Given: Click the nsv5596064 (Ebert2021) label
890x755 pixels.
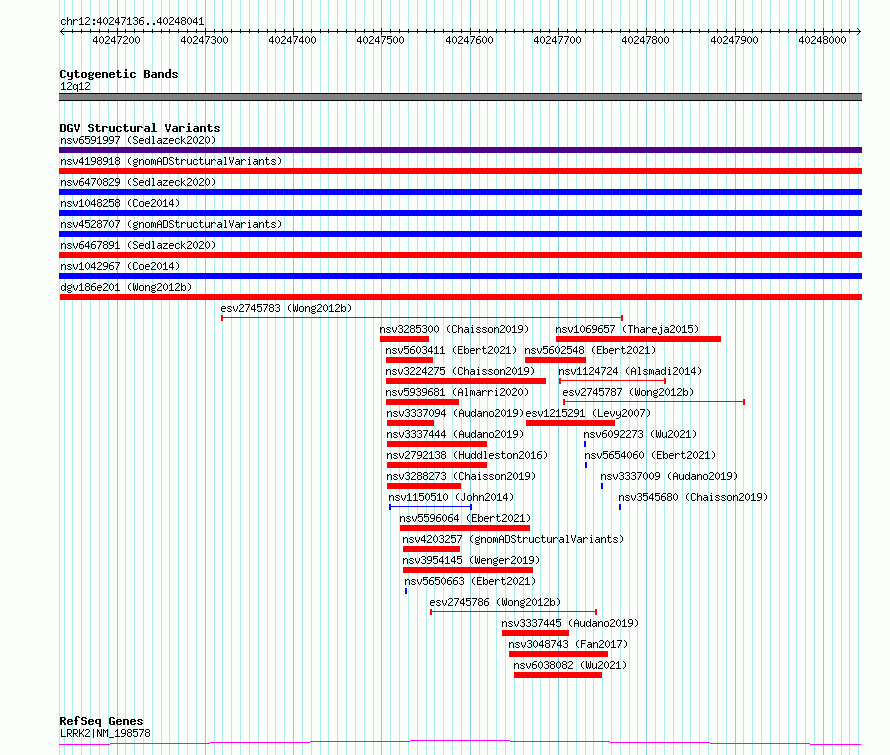Looking at the screenshot, I should coord(465,518).
